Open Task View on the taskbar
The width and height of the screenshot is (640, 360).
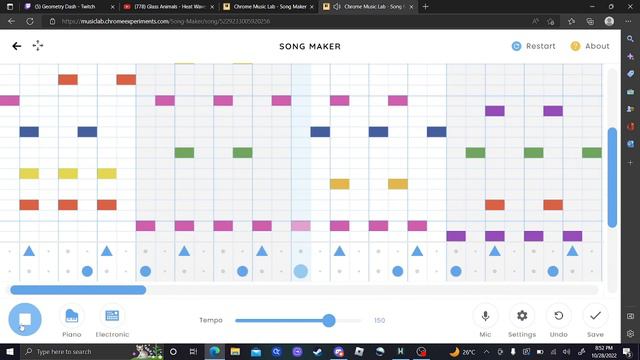(x=193, y=351)
